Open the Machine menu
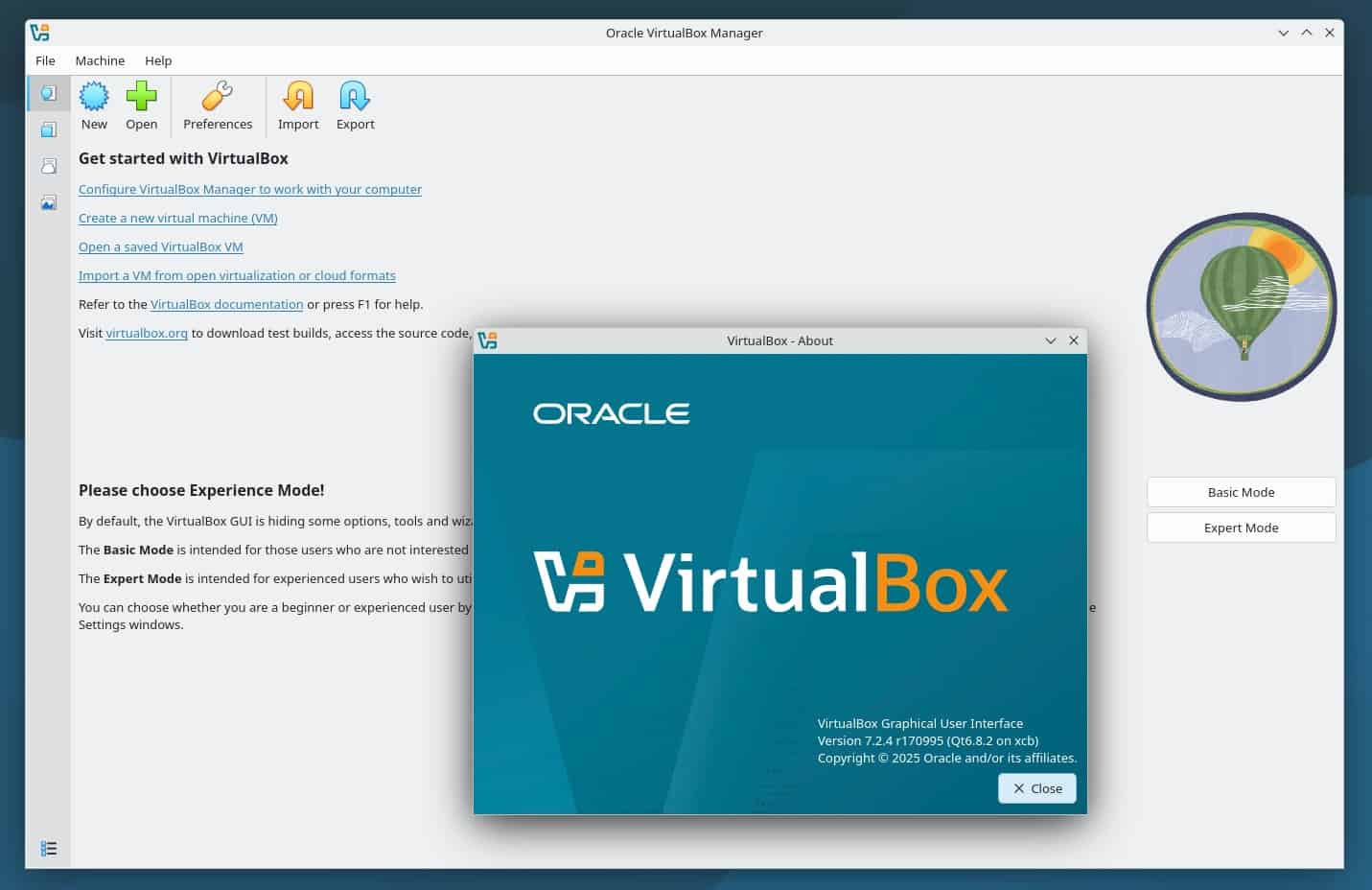The image size is (1372, 890). point(100,60)
